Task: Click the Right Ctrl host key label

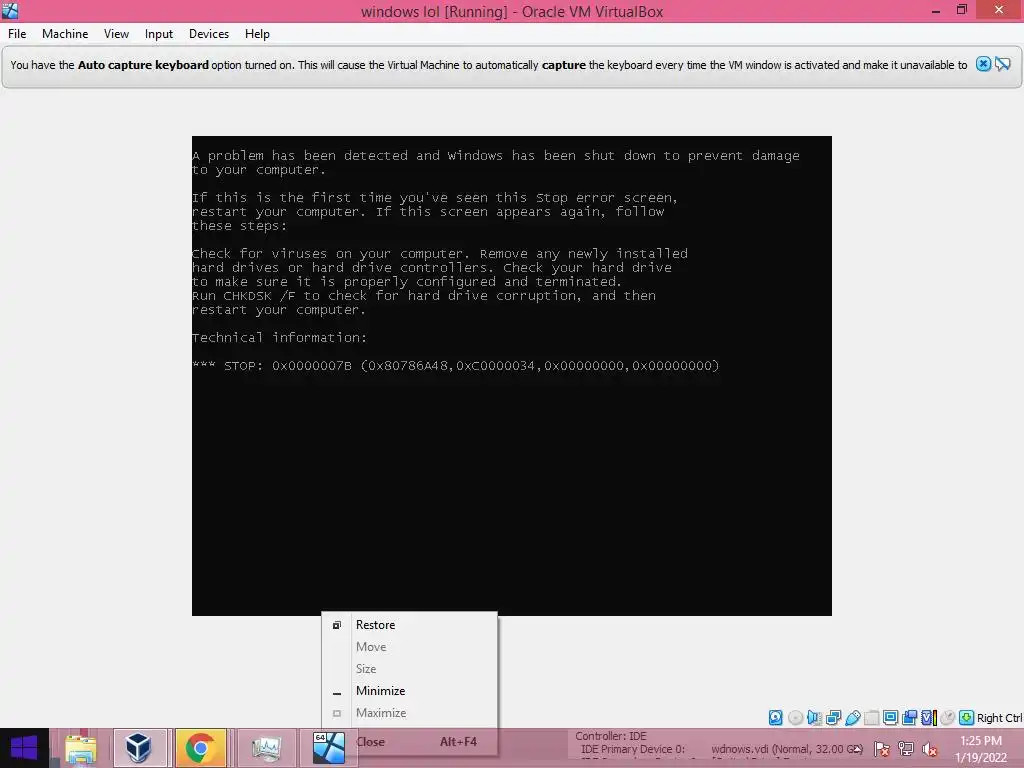Action: [x=999, y=718]
